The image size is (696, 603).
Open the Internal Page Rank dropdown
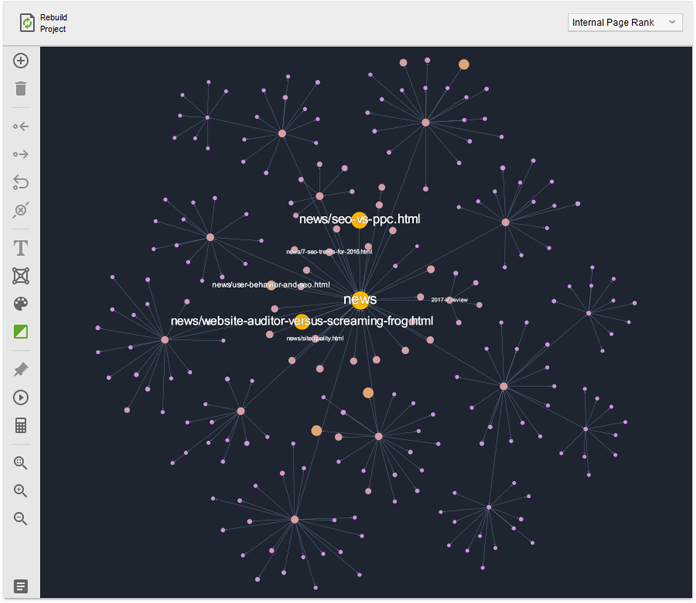625,22
